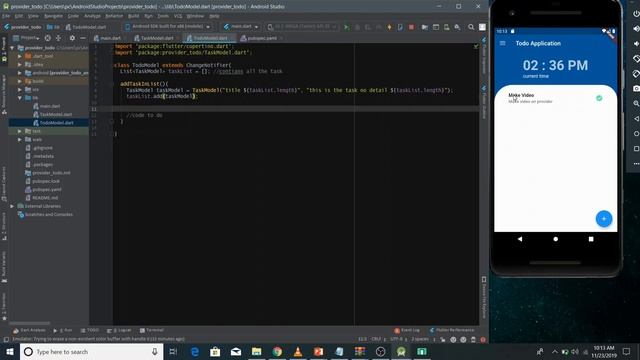Expand the test folder

[20, 131]
